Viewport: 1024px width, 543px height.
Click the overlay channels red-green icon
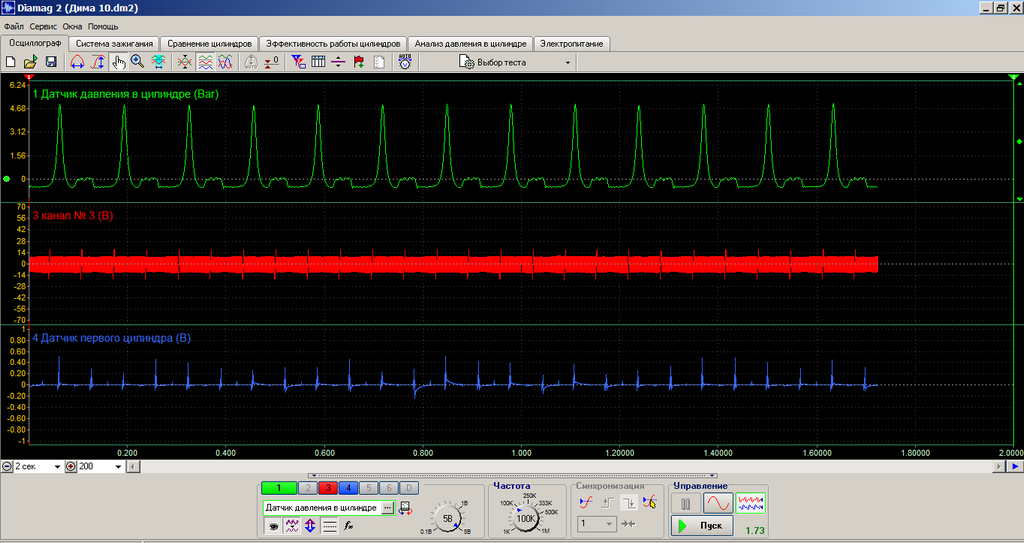pyautogui.click(x=185, y=62)
